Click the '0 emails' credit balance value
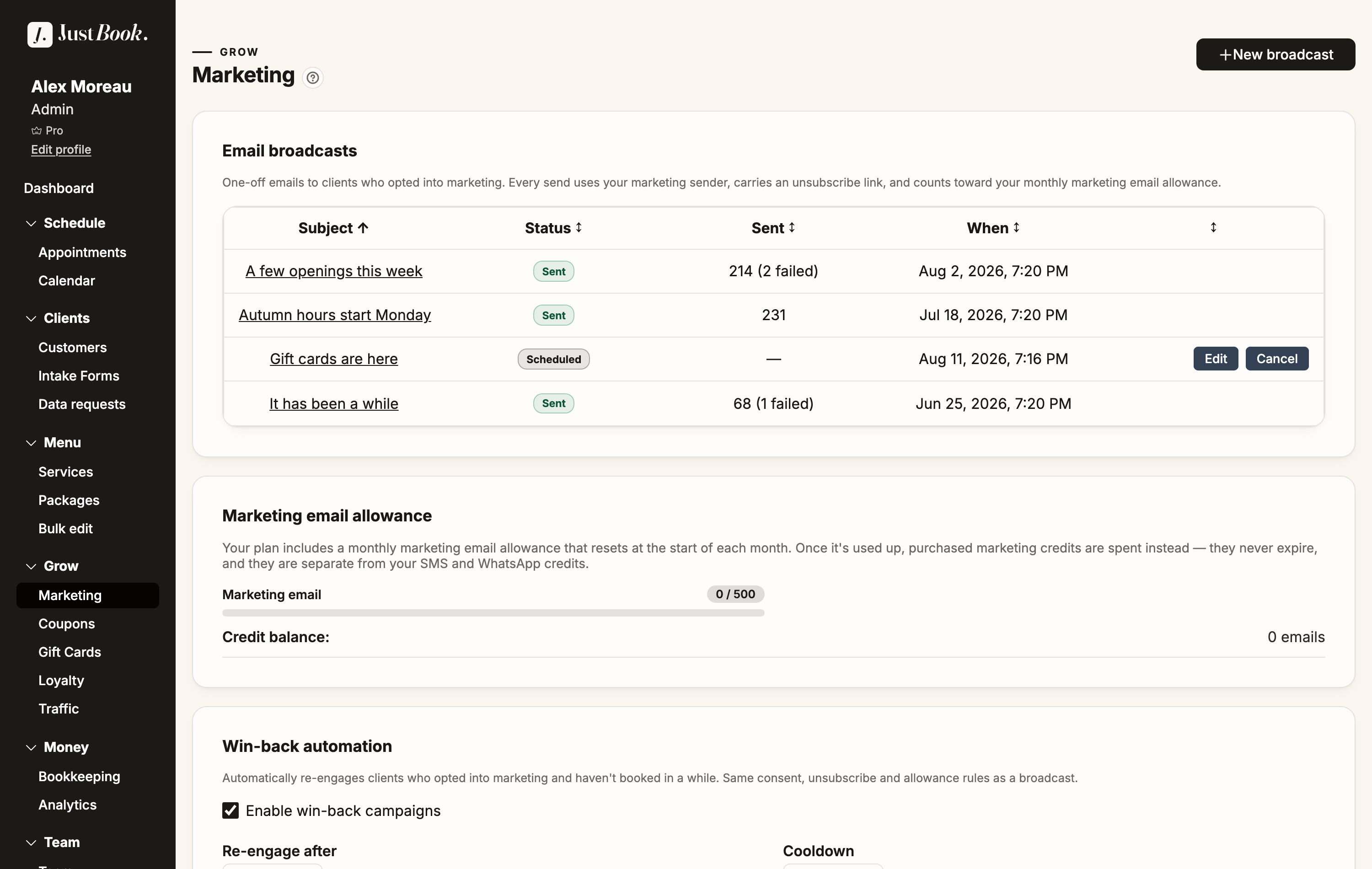Screen dimensions: 1372x869 pos(1296,637)
